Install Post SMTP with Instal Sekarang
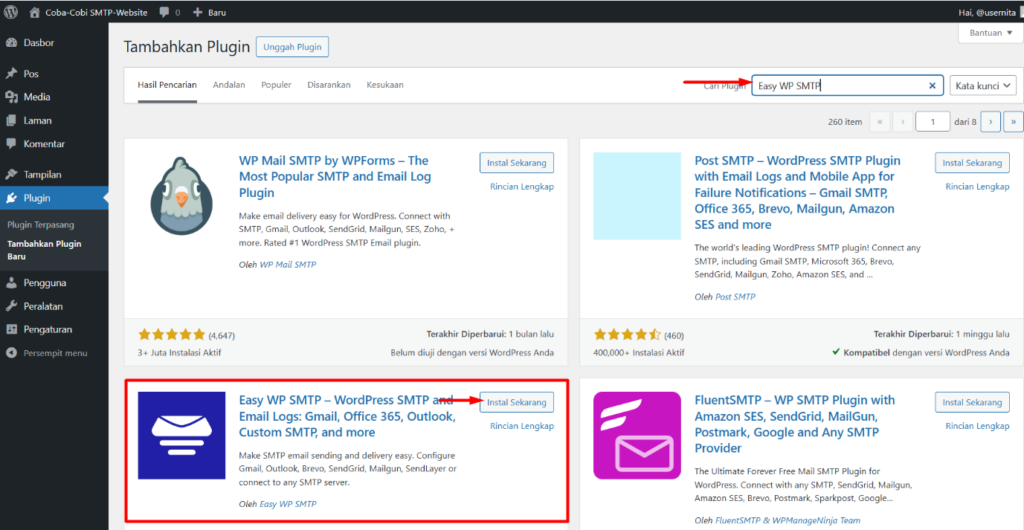 [x=972, y=163]
